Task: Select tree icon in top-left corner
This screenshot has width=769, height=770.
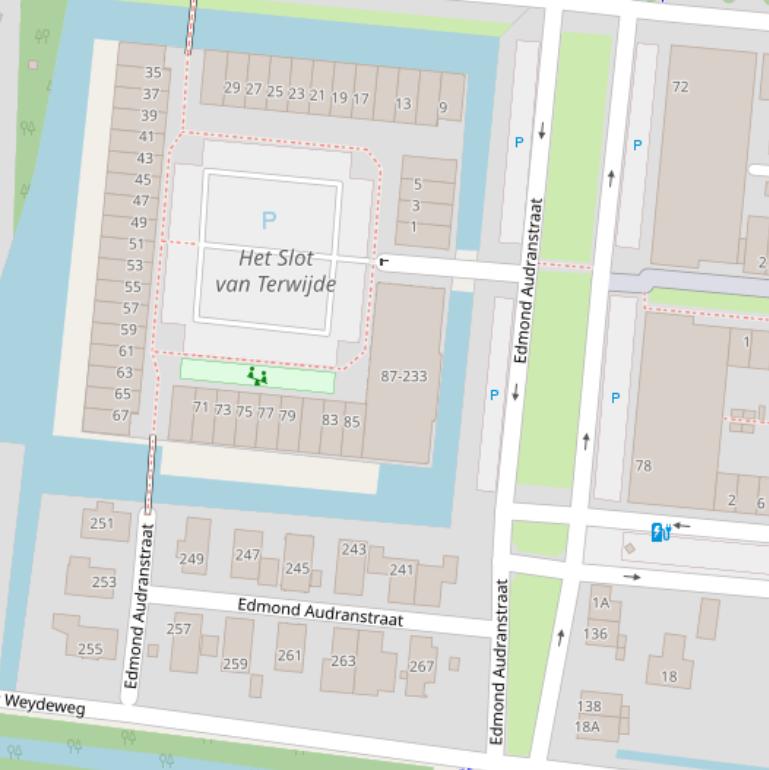Action: 42,37
